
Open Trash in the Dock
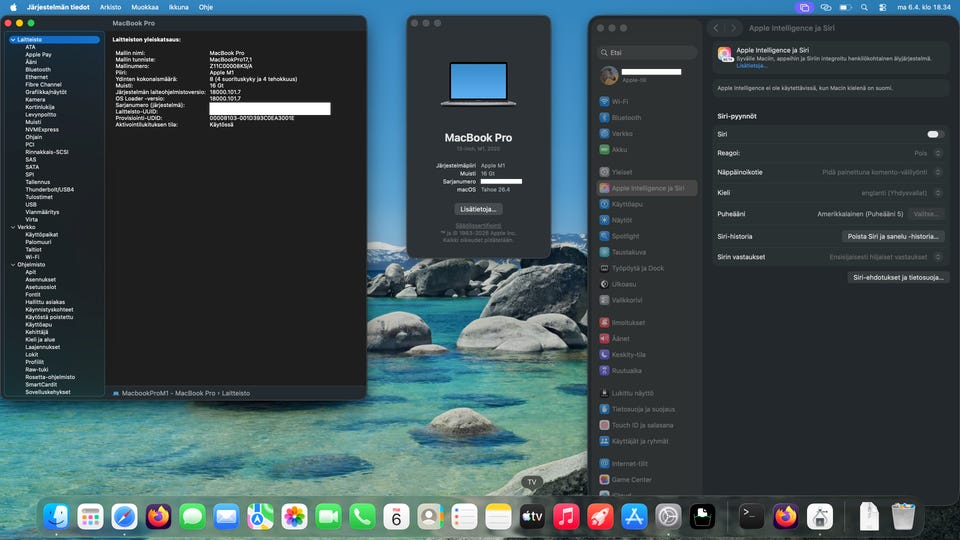coord(903,517)
